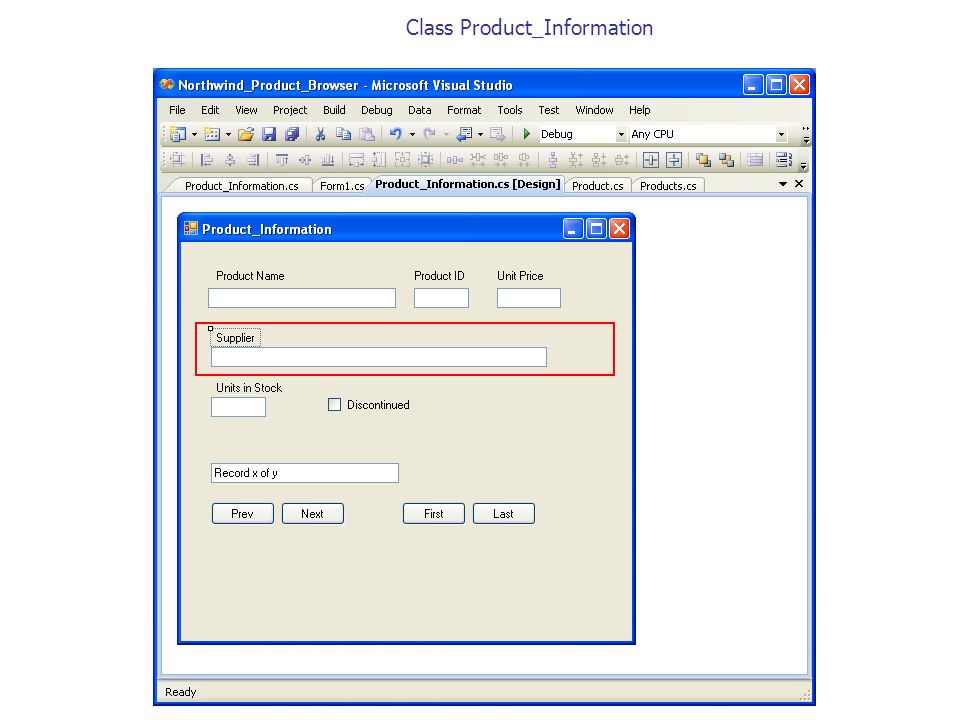This screenshot has width=960, height=720.
Task: Click the Align Middles layout icon
Action: (305, 160)
